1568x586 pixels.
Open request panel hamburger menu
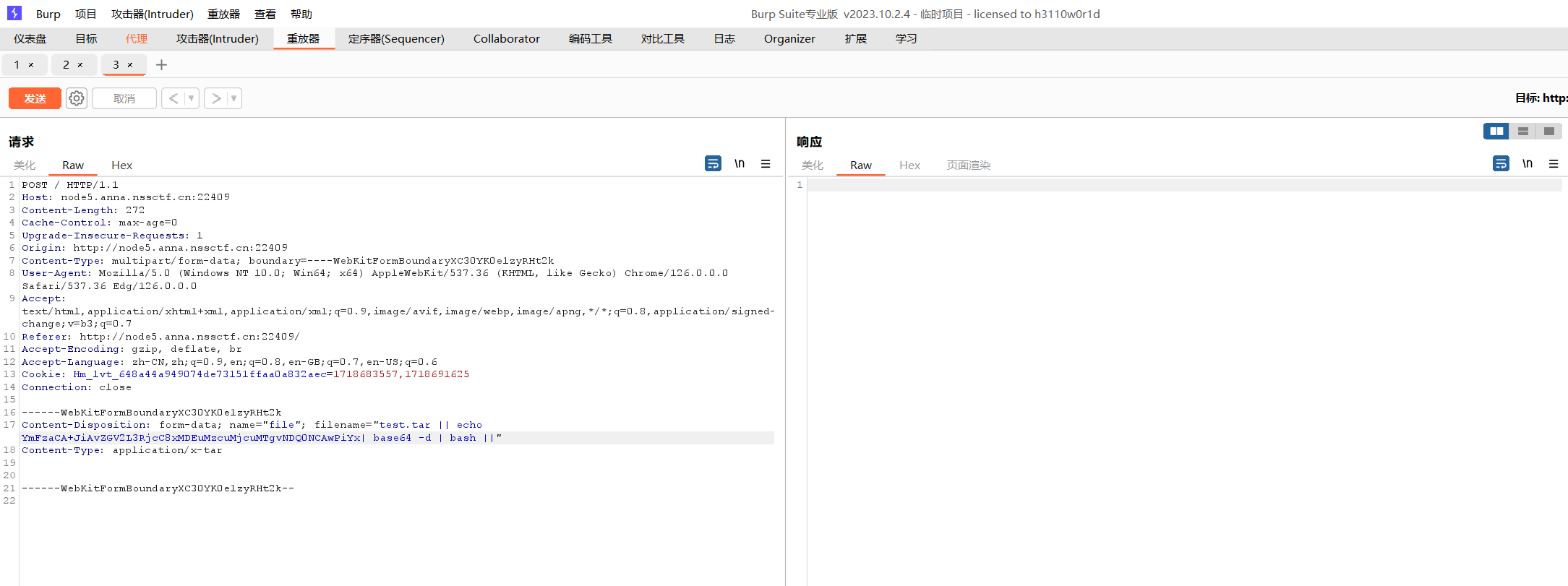[766, 164]
